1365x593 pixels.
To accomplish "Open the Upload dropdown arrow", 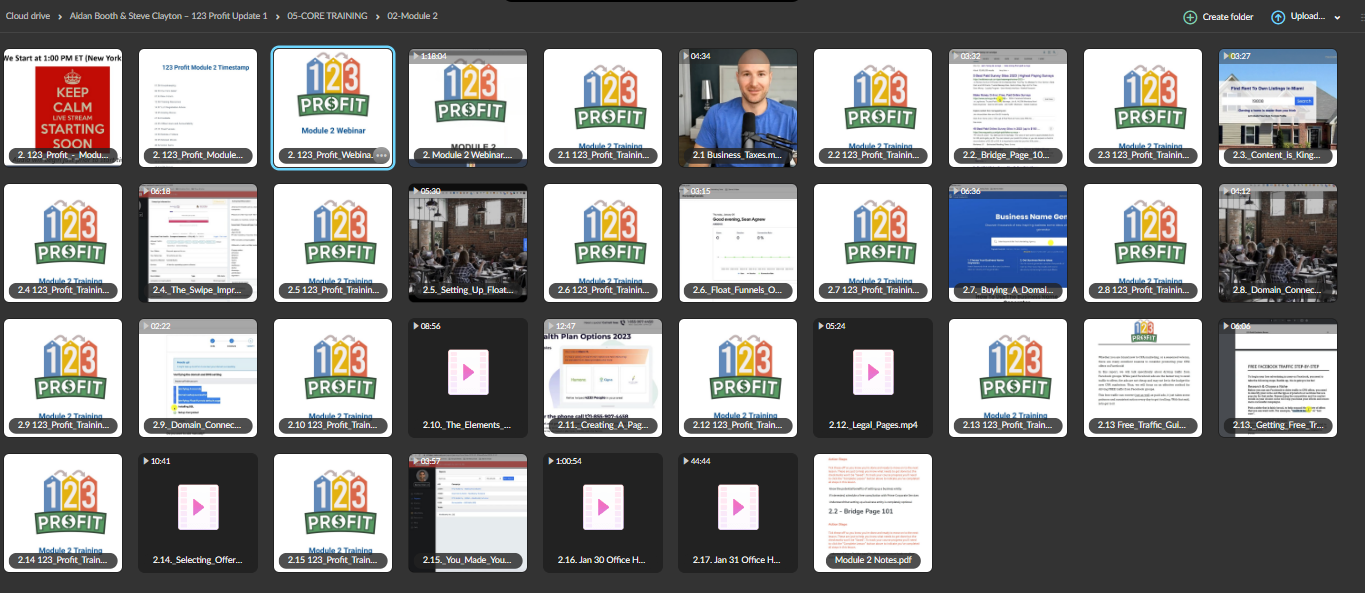I will [1337, 17].
